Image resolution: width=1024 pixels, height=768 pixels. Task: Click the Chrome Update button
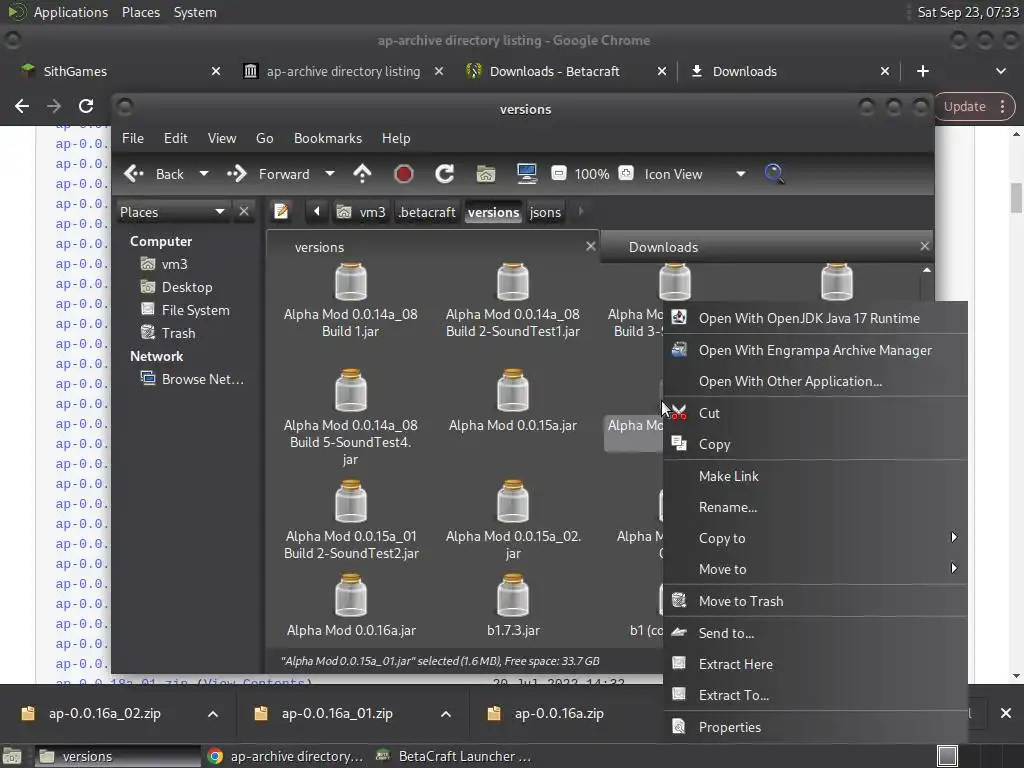[965, 106]
